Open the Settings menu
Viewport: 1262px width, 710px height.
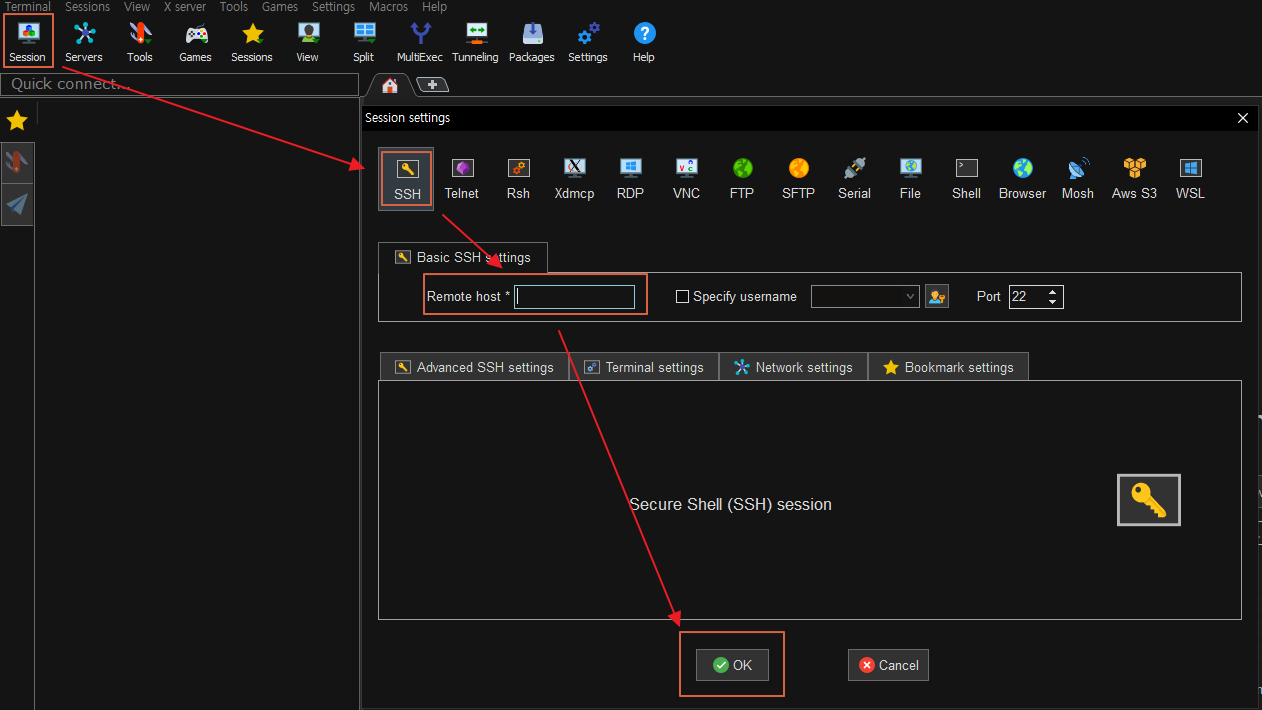tap(333, 7)
